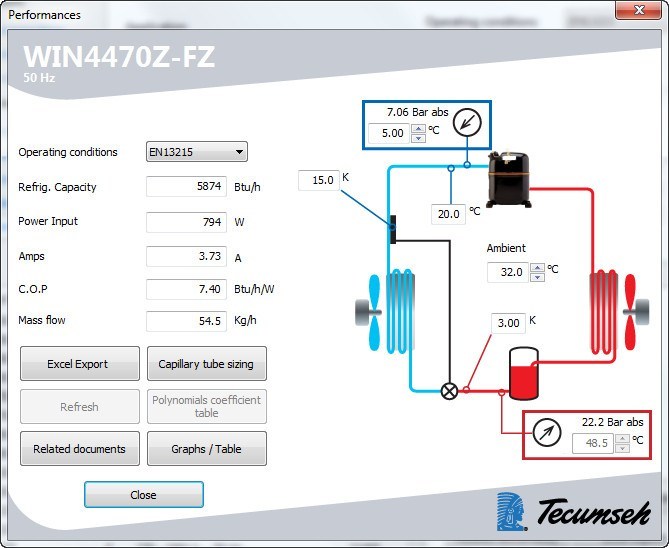Increase condensing temperature with up arrow
The image size is (669, 548).
pyautogui.click(x=622, y=438)
